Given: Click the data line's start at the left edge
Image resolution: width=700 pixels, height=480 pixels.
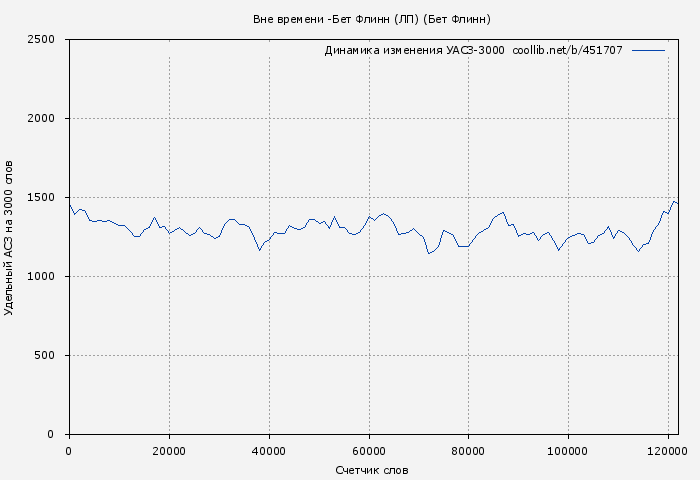Looking at the screenshot, I should point(69,204).
